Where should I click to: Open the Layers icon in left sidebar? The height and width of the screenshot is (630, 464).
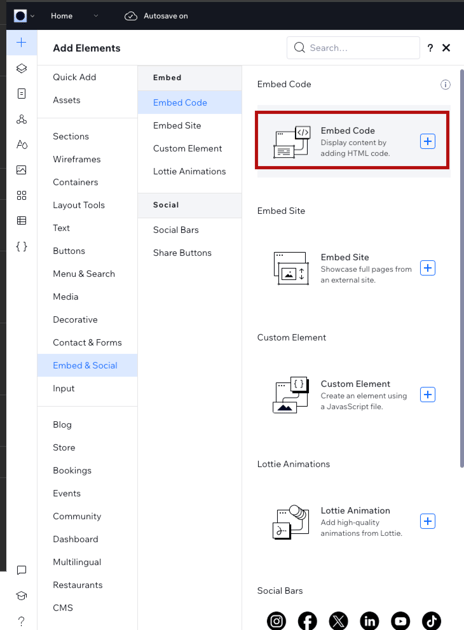point(22,68)
